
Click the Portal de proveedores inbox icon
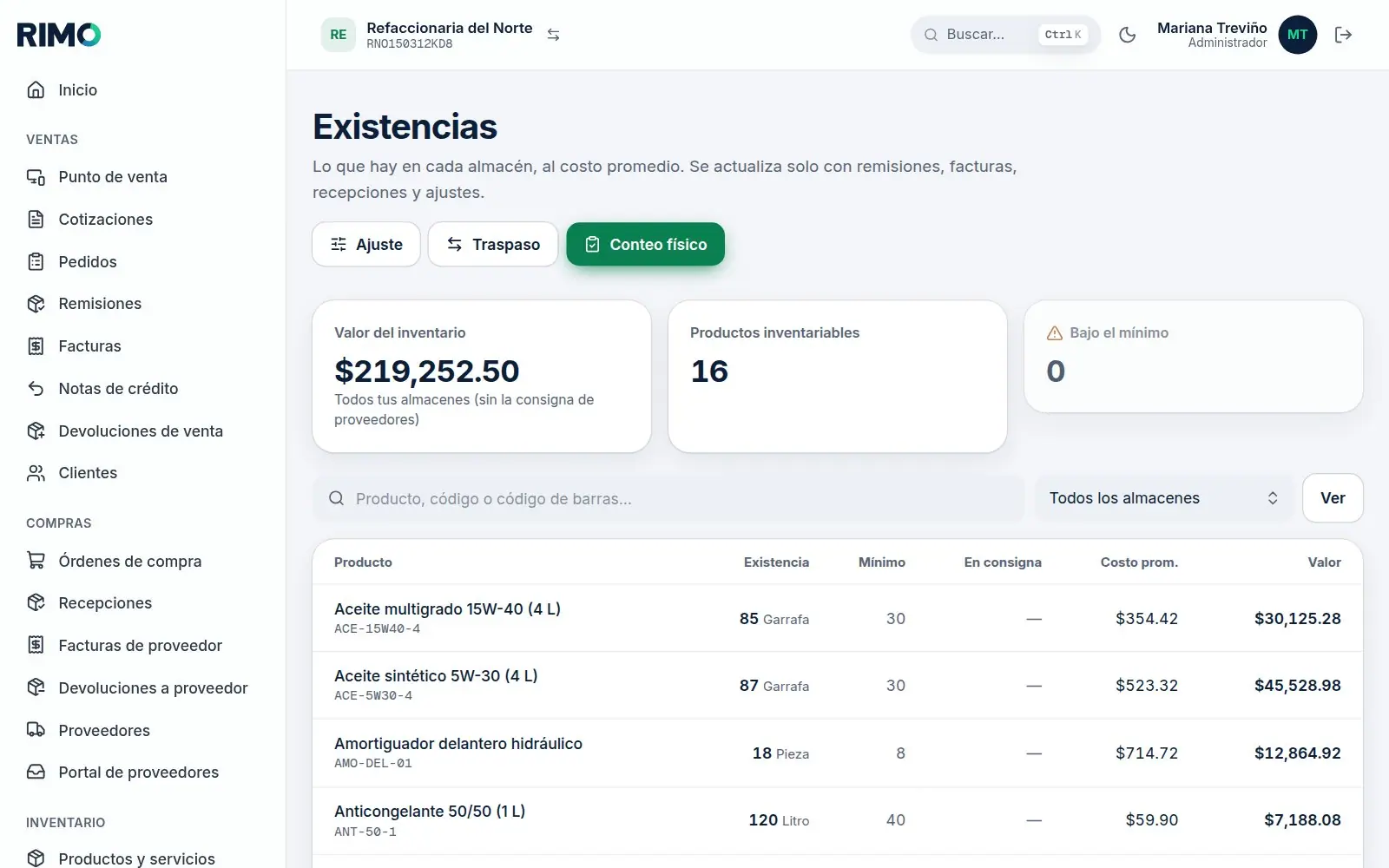coord(36,773)
